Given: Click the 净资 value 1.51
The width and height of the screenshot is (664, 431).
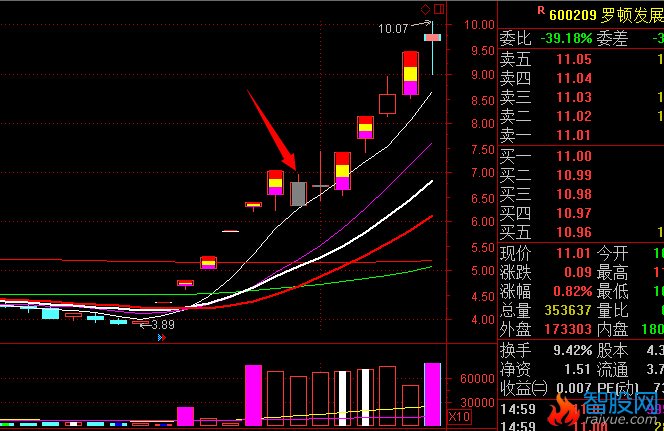Looking at the screenshot, I should pos(578,370).
